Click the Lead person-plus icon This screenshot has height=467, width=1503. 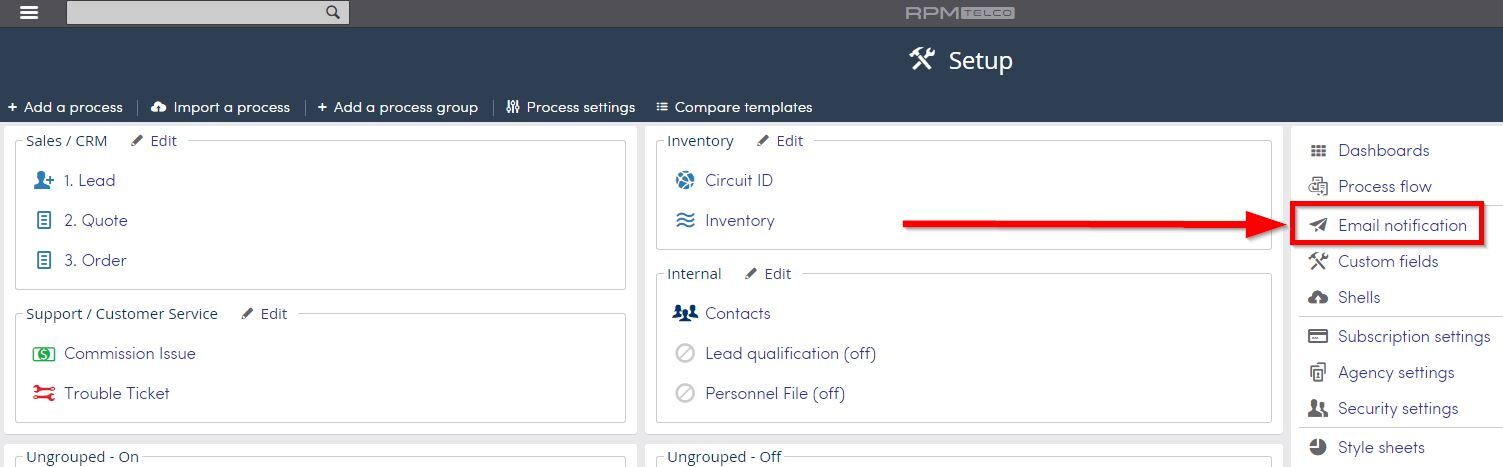click(44, 180)
